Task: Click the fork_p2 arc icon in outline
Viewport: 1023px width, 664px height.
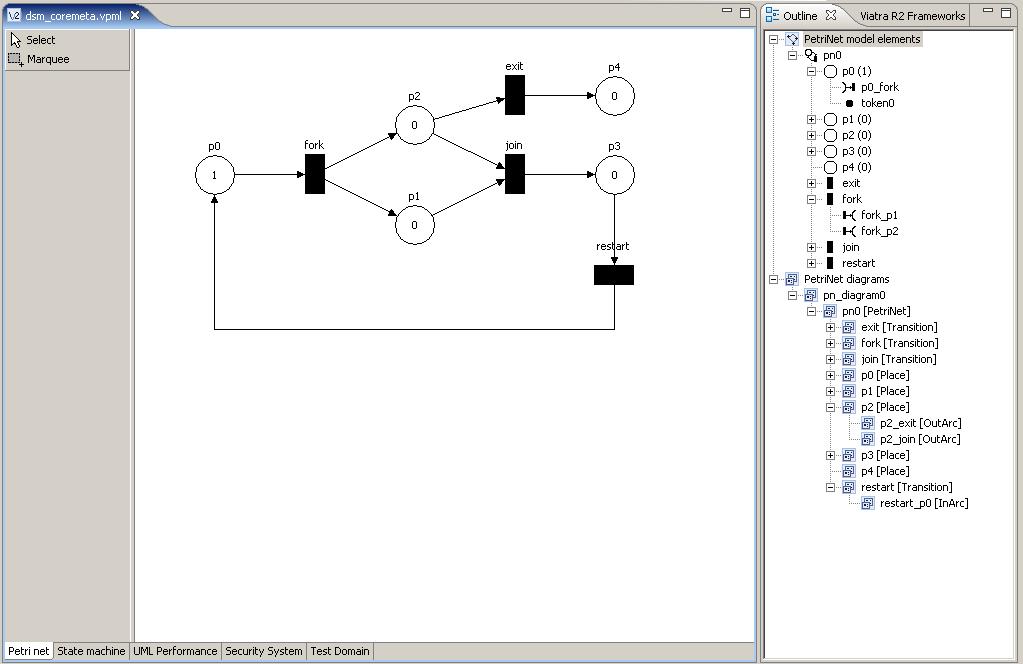Action: [x=849, y=231]
